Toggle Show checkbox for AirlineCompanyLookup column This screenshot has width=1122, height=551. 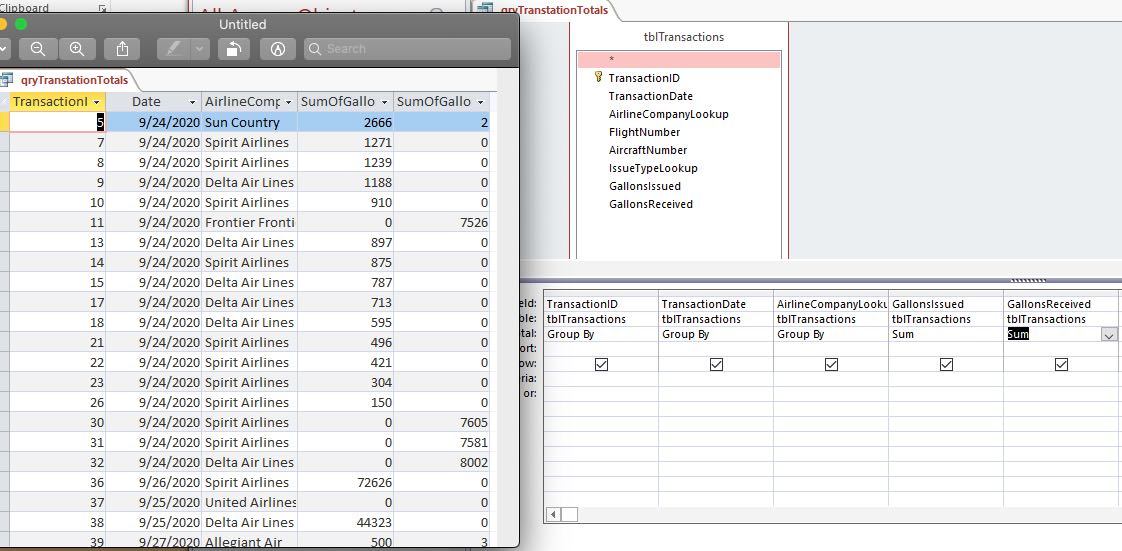coord(831,365)
